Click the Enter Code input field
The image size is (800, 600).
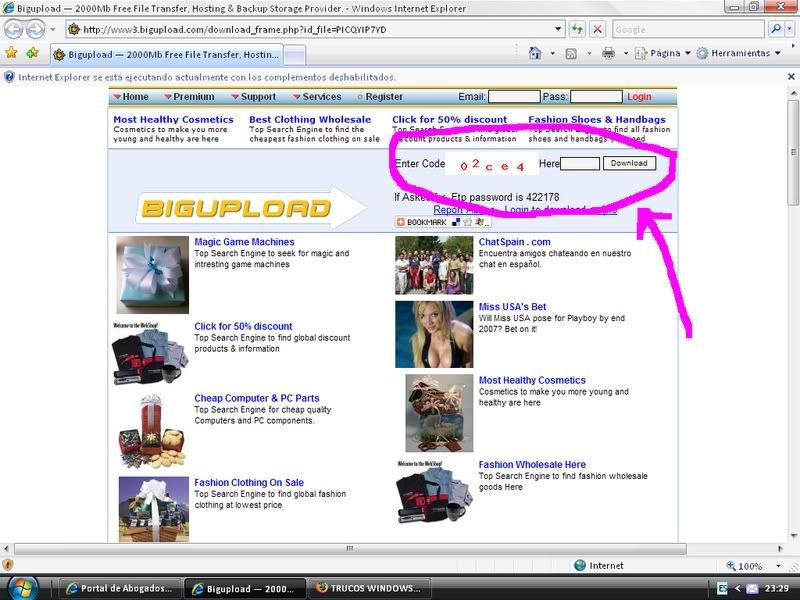click(580, 163)
